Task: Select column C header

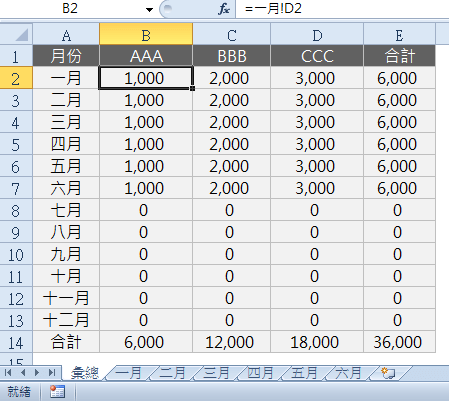Action: [x=232, y=34]
